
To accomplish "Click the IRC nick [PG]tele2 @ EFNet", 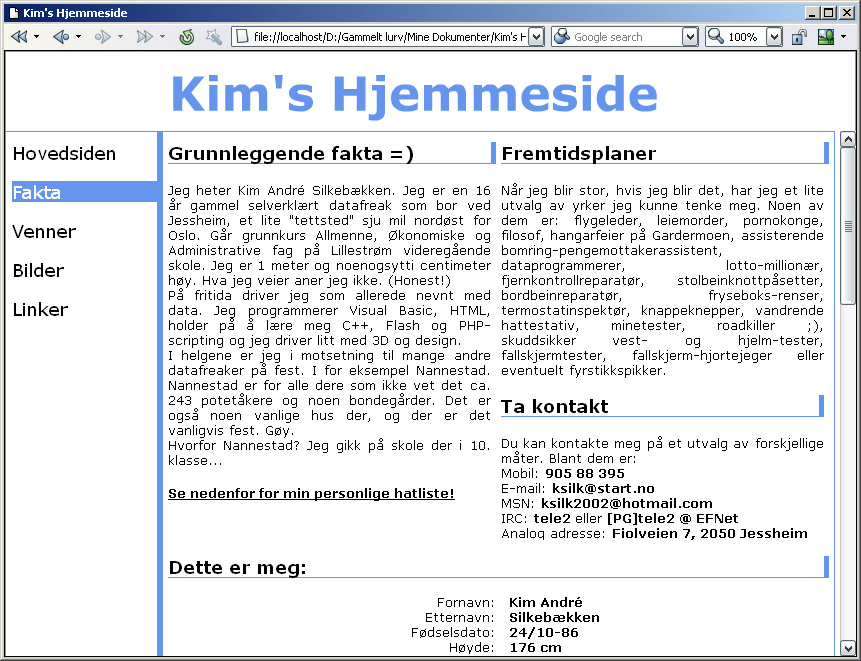I will pos(673,518).
